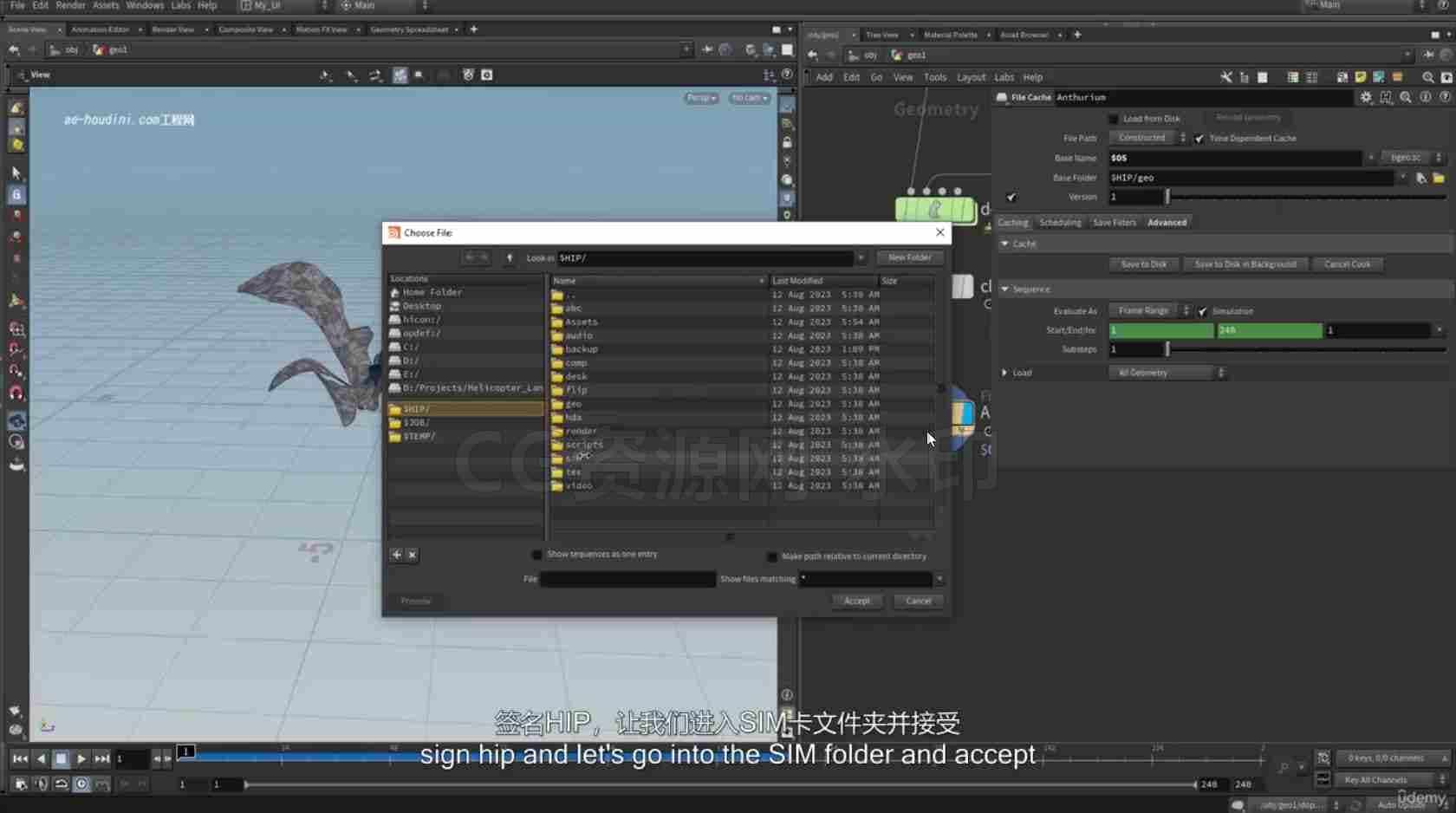Toggle Time Dependent Cache checkbox
The height and width of the screenshot is (813, 1456).
pyautogui.click(x=1199, y=139)
